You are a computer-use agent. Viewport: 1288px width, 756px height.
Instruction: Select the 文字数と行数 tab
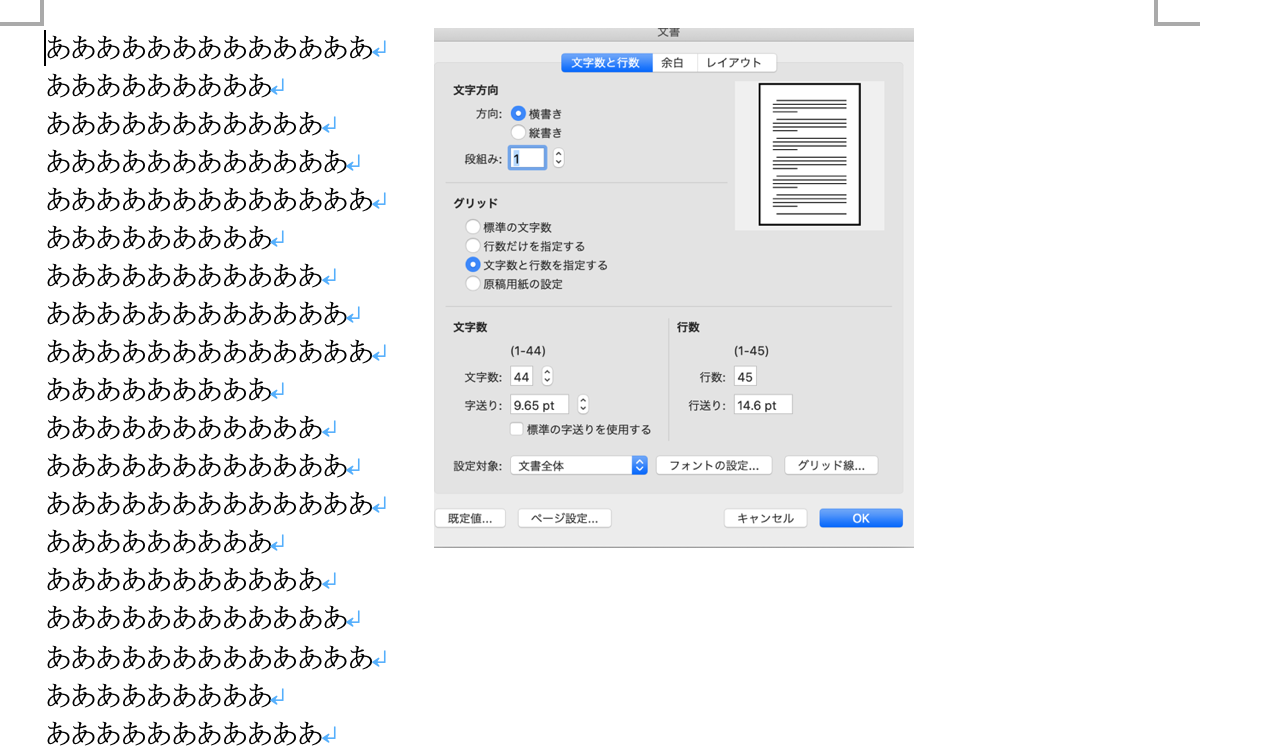[x=606, y=63]
